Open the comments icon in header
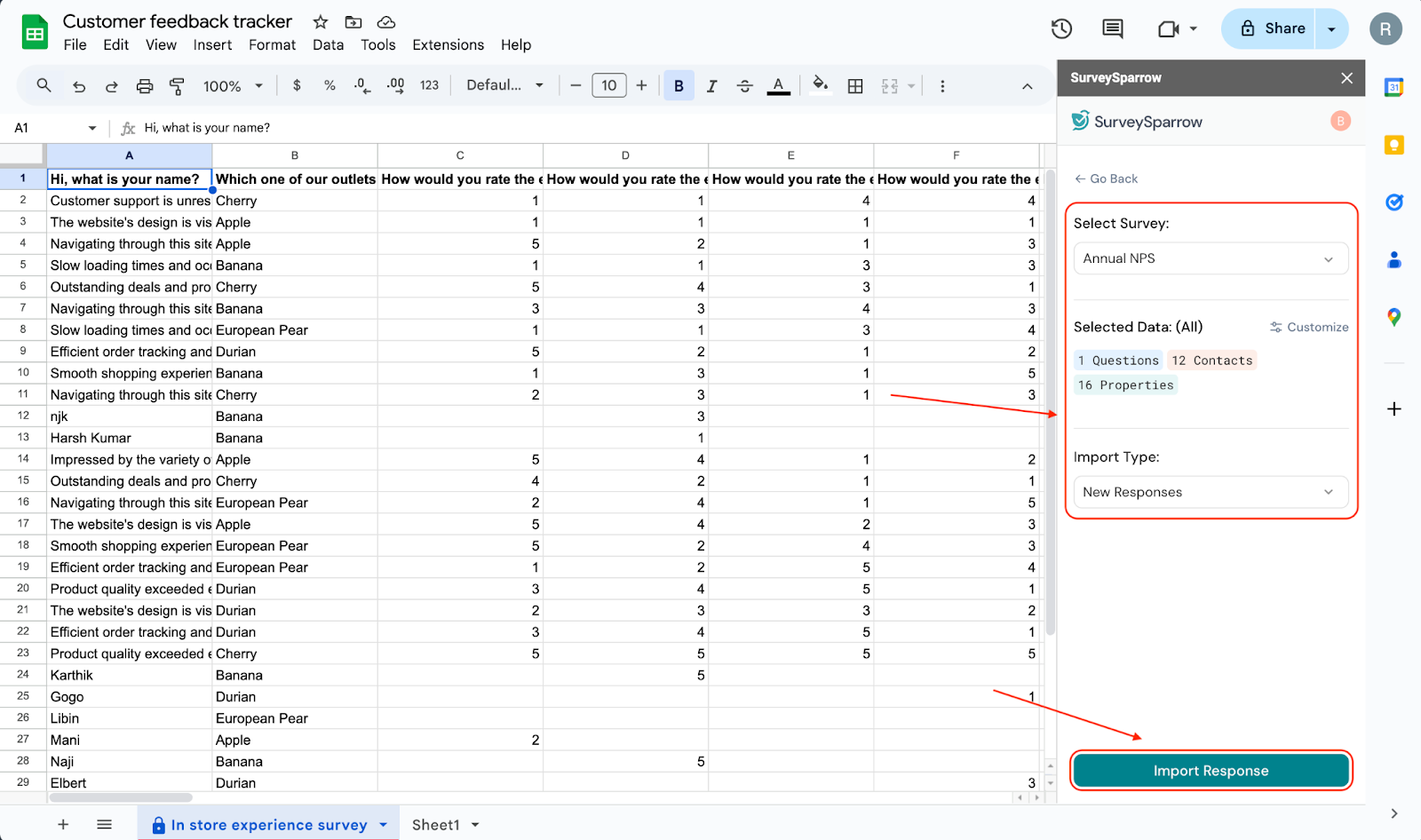This screenshot has height=840, width=1421. point(1112,28)
